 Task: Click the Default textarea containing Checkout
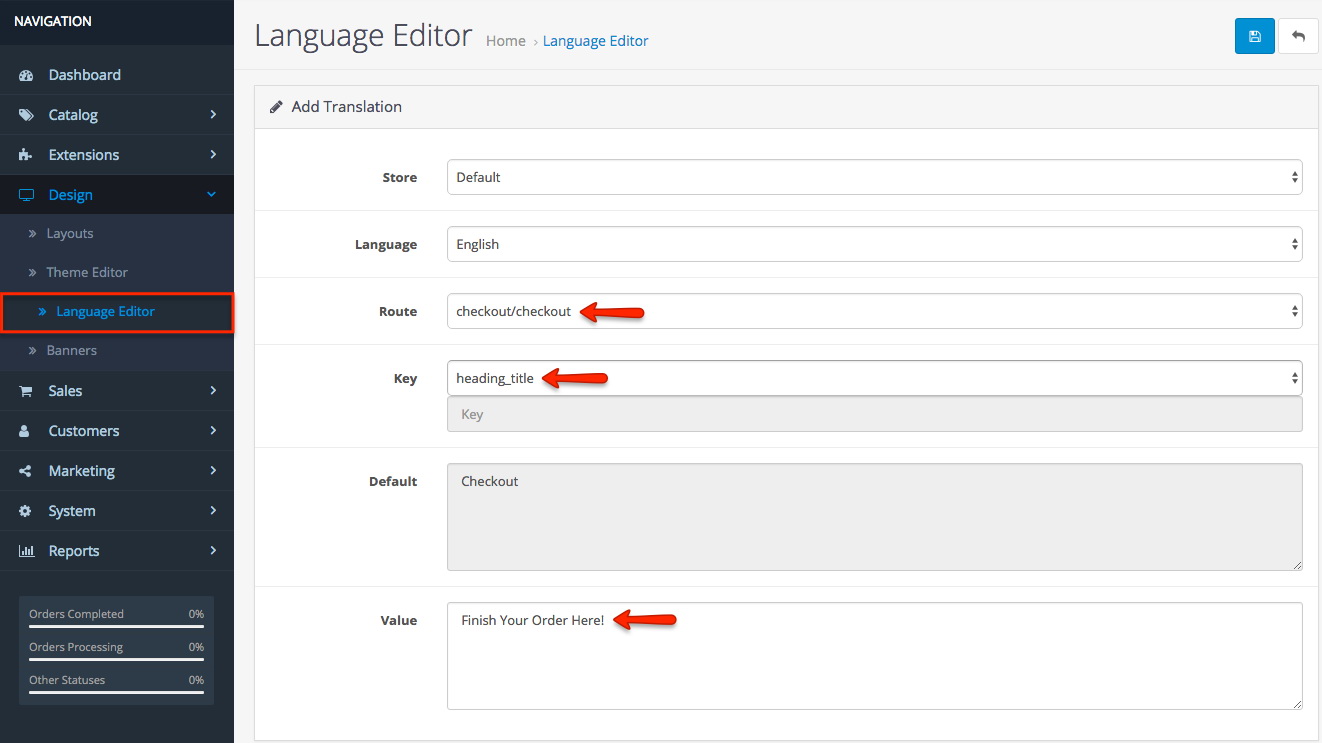pos(874,517)
